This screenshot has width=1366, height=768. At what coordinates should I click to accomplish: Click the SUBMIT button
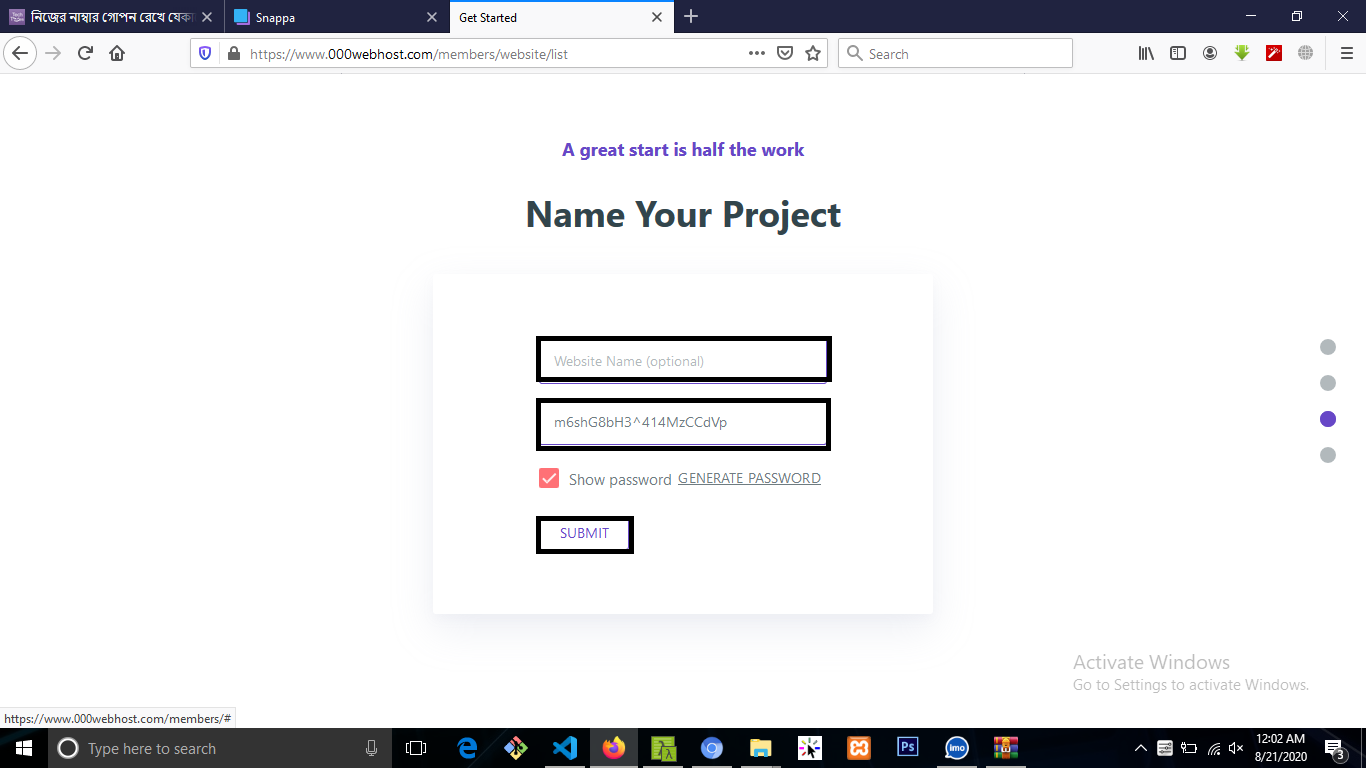point(585,534)
